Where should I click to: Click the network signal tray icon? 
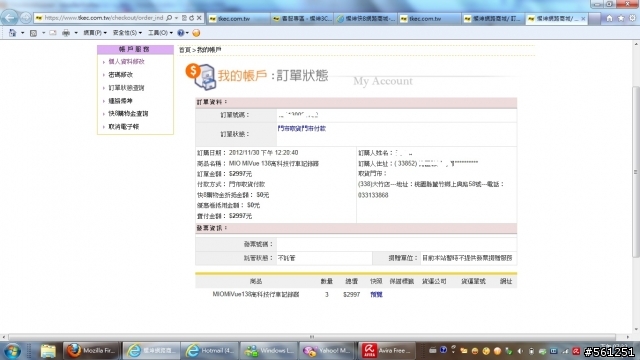coord(565,351)
